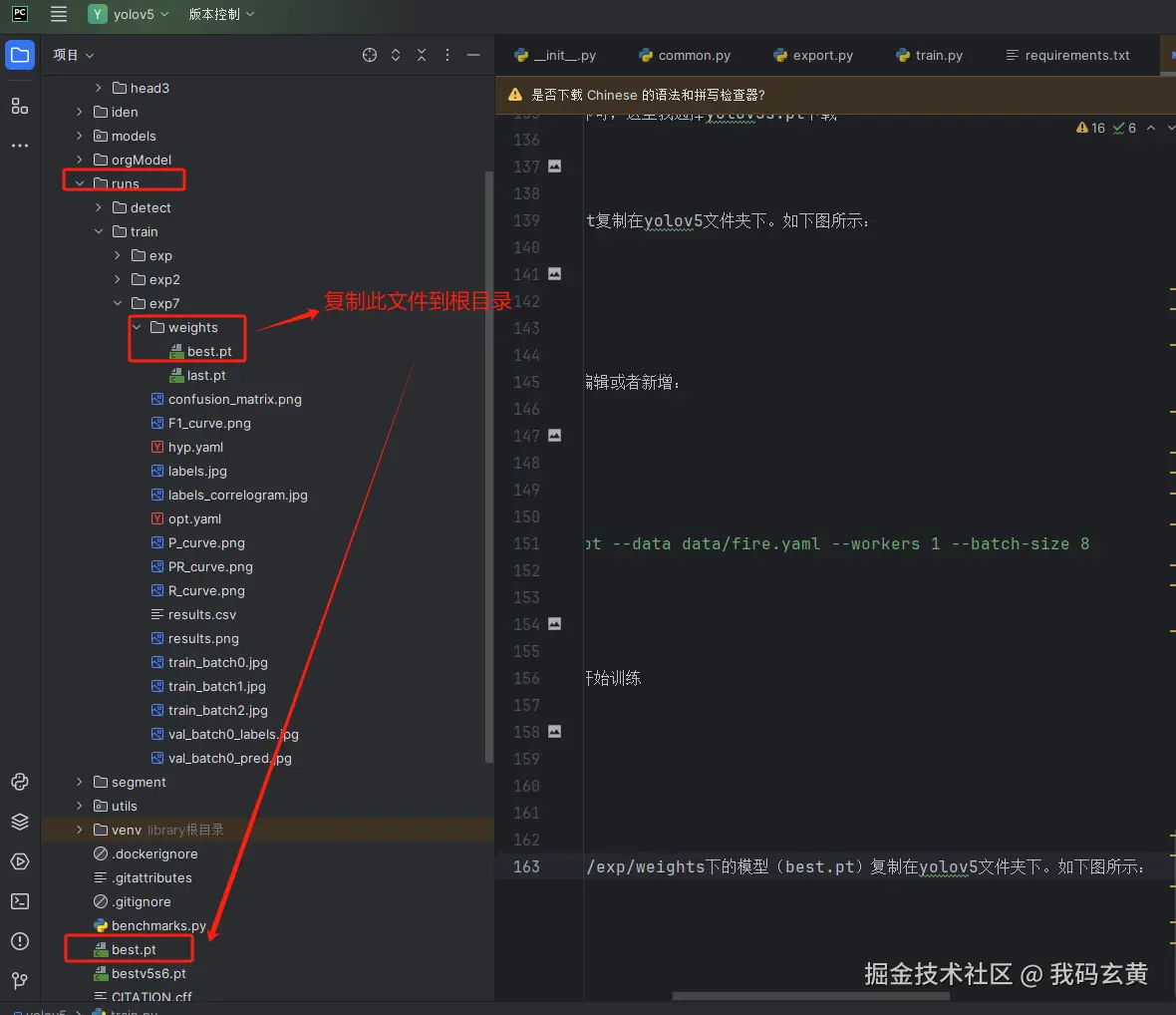Click project tree vertical scrollbar
1176x1015 pixels.
489,467
